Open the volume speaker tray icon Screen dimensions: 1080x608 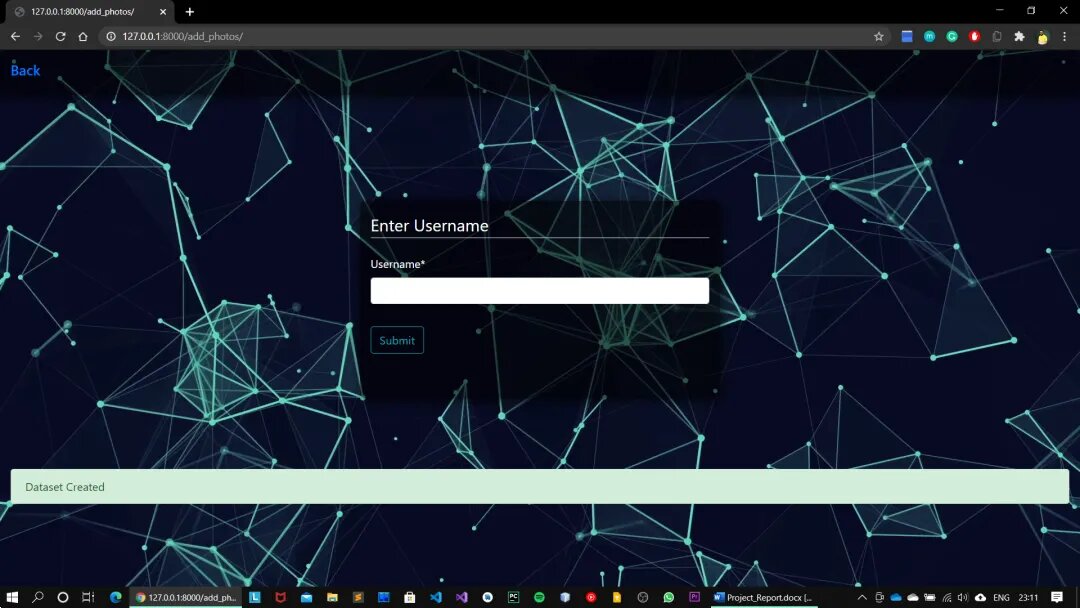click(x=963, y=597)
